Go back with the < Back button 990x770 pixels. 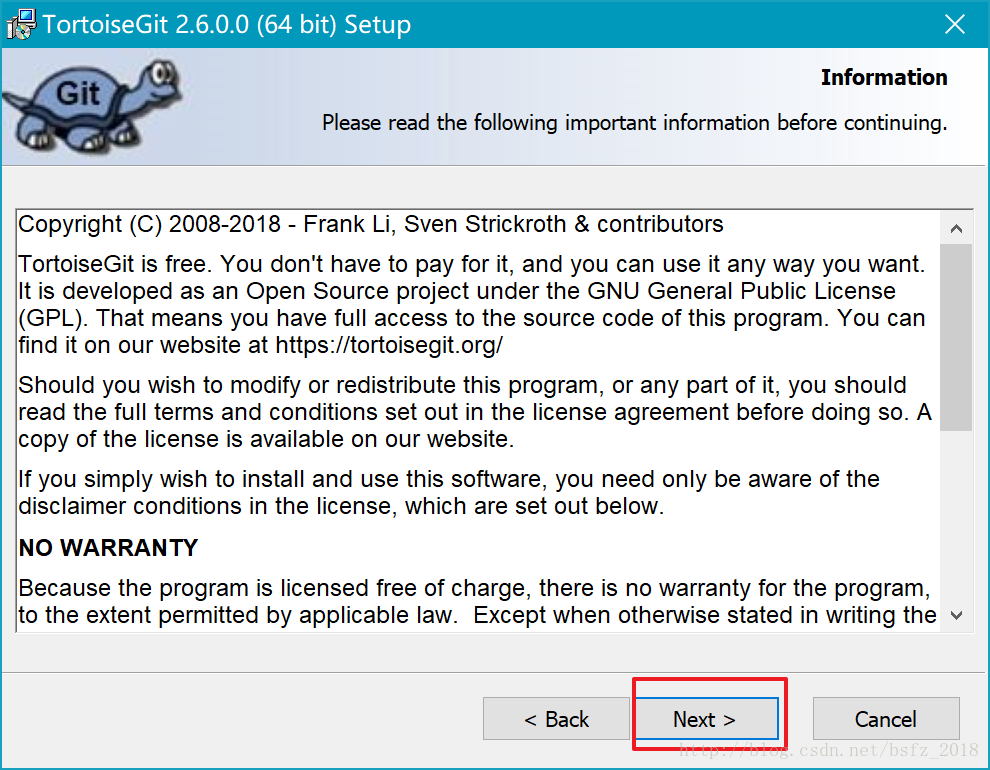pyautogui.click(x=556, y=718)
